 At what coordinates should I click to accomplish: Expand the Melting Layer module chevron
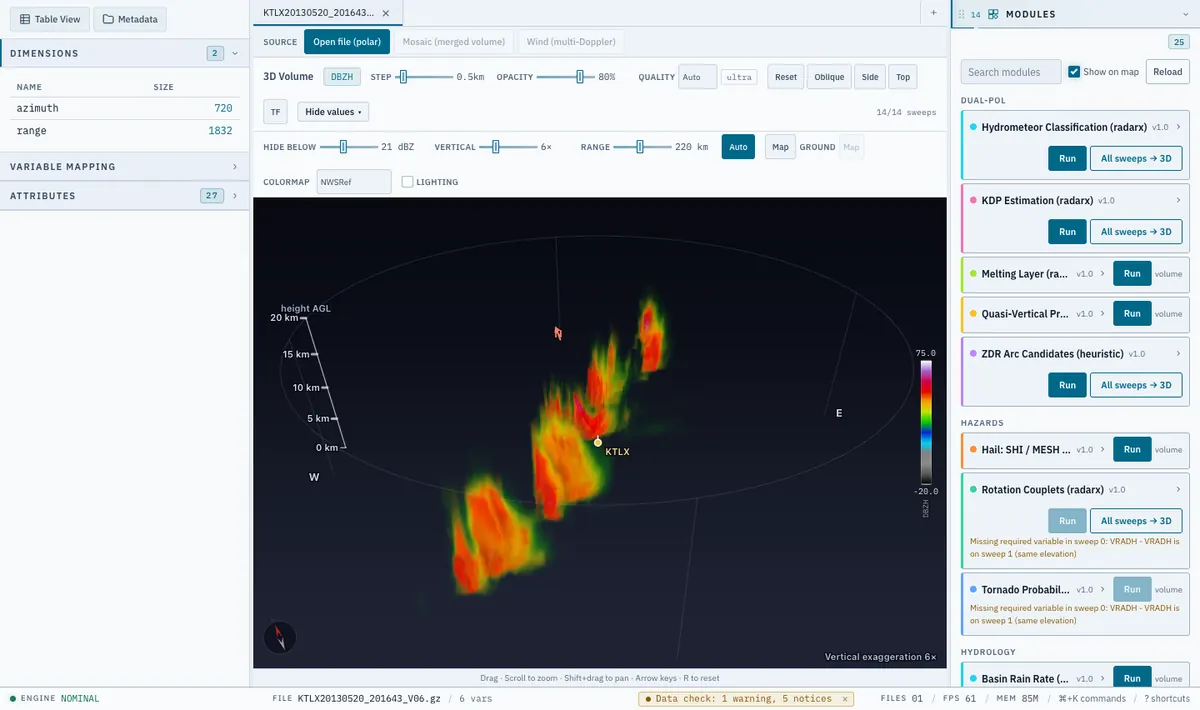pyautogui.click(x=1103, y=273)
